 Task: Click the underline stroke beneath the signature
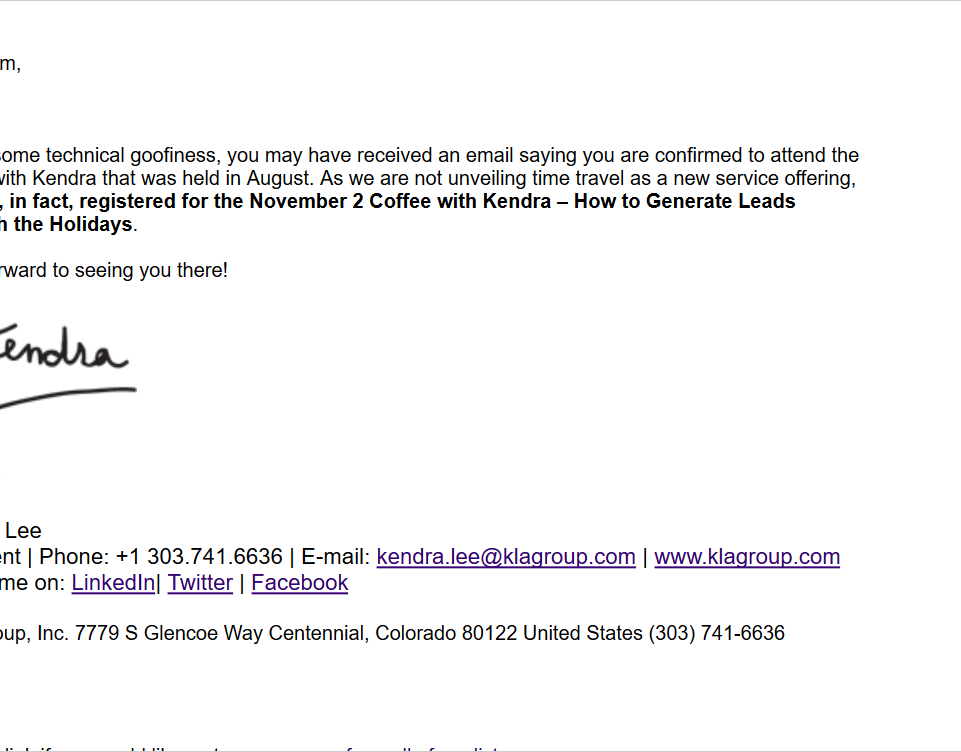(67, 397)
